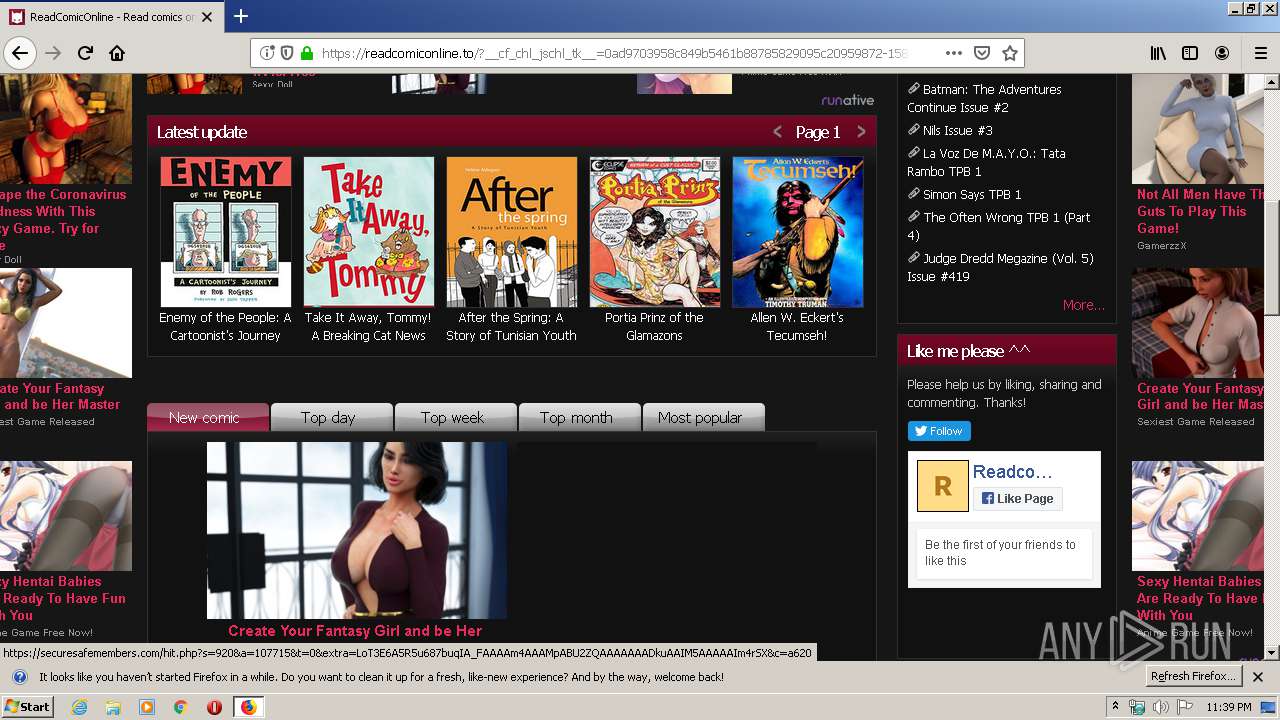Show the sidebars icon
Image resolution: width=1280 pixels, height=720 pixels.
(1190, 53)
